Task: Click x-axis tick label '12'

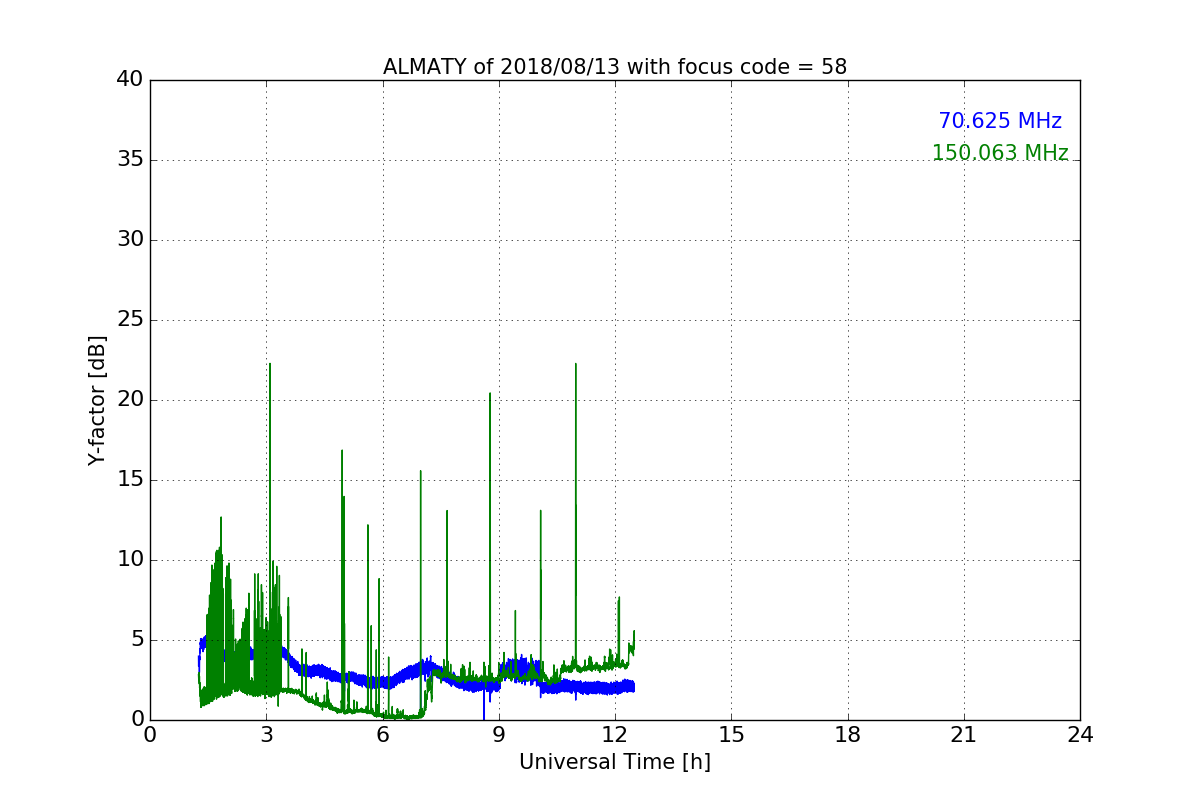Action: pyautogui.click(x=615, y=734)
